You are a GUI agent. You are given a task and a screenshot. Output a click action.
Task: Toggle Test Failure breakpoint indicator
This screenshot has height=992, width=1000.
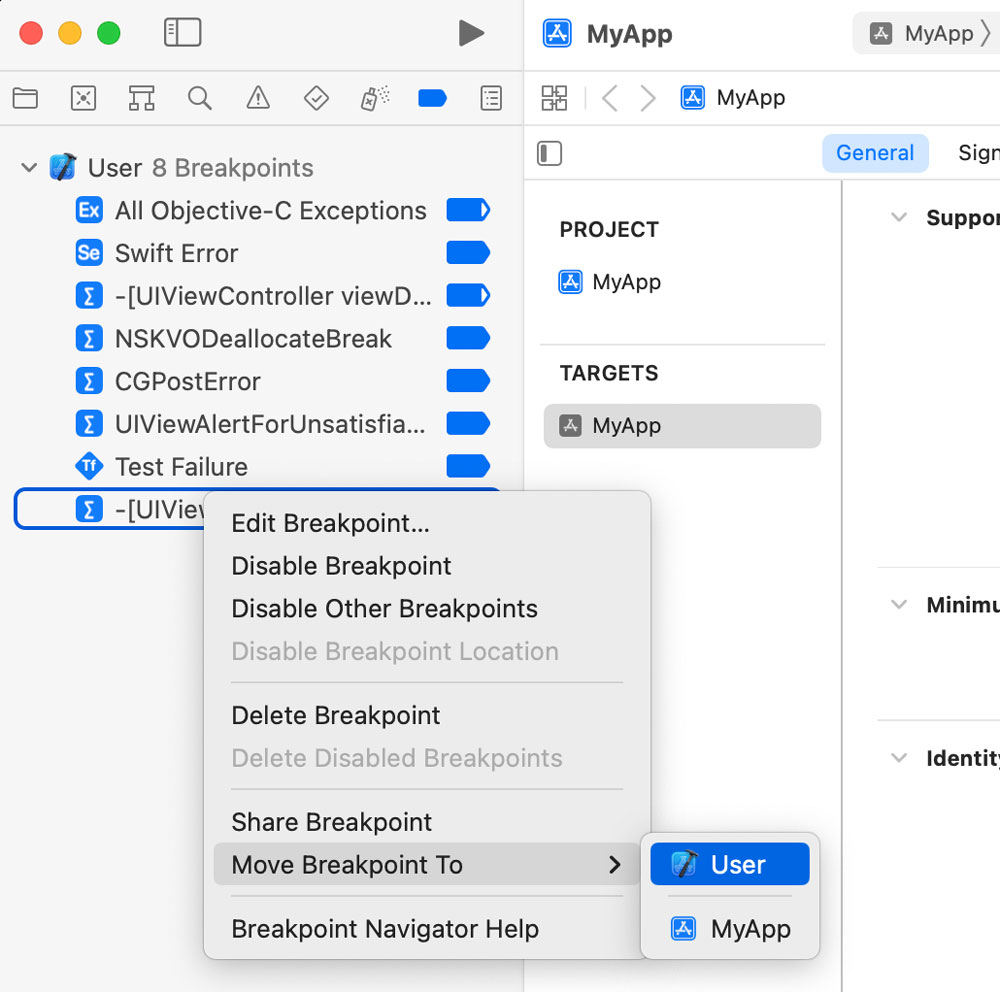coord(468,466)
